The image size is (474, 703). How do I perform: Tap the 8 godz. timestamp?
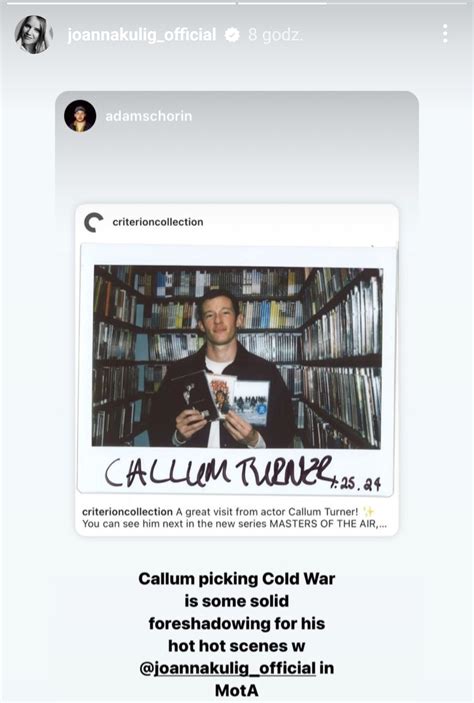(x=275, y=35)
